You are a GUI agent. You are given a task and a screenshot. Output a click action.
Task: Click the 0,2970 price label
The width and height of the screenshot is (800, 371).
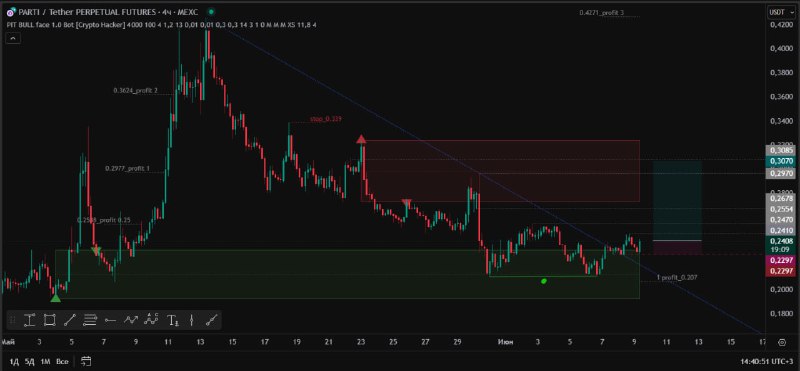781,174
